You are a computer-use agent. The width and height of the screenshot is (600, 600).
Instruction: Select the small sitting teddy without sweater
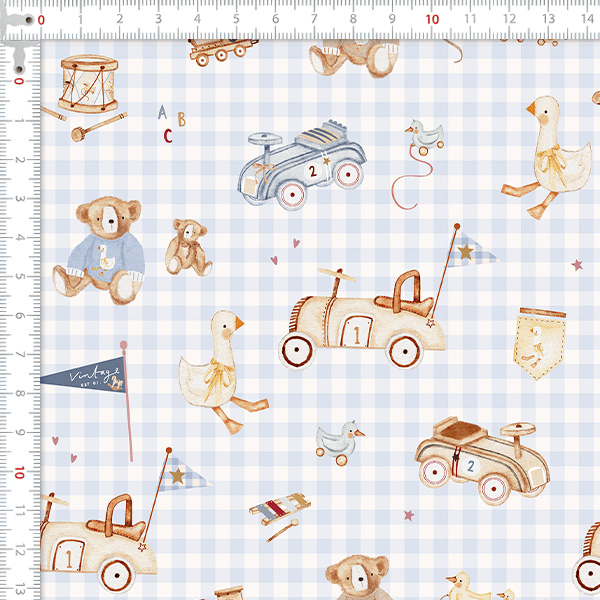186,247
